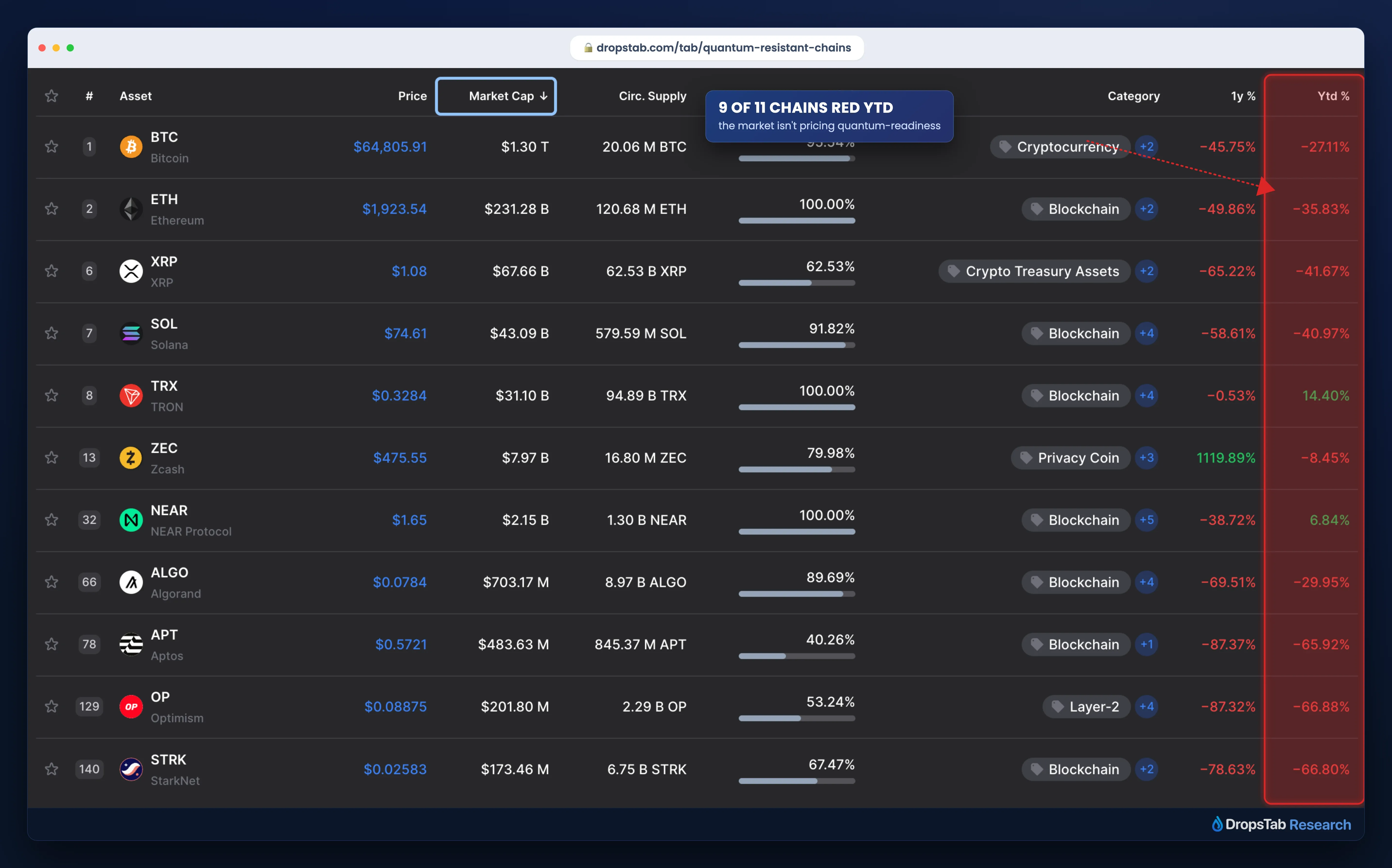Click the TRON coin logo

pyautogui.click(x=131, y=396)
